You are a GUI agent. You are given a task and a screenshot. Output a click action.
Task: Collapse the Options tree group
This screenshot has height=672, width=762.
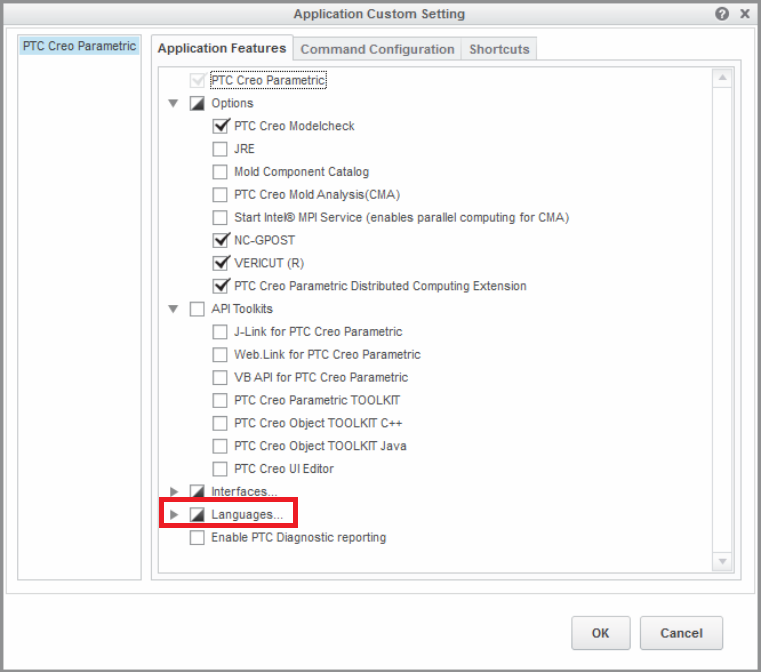click(173, 103)
